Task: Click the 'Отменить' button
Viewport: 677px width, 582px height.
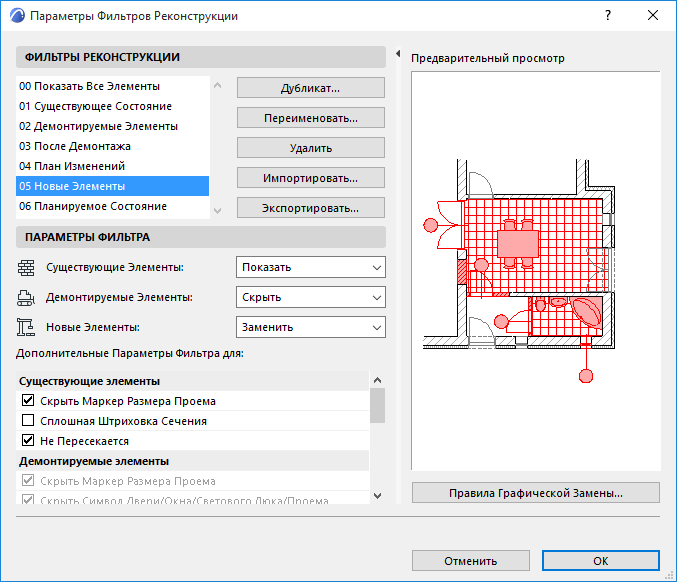Action: (471, 561)
